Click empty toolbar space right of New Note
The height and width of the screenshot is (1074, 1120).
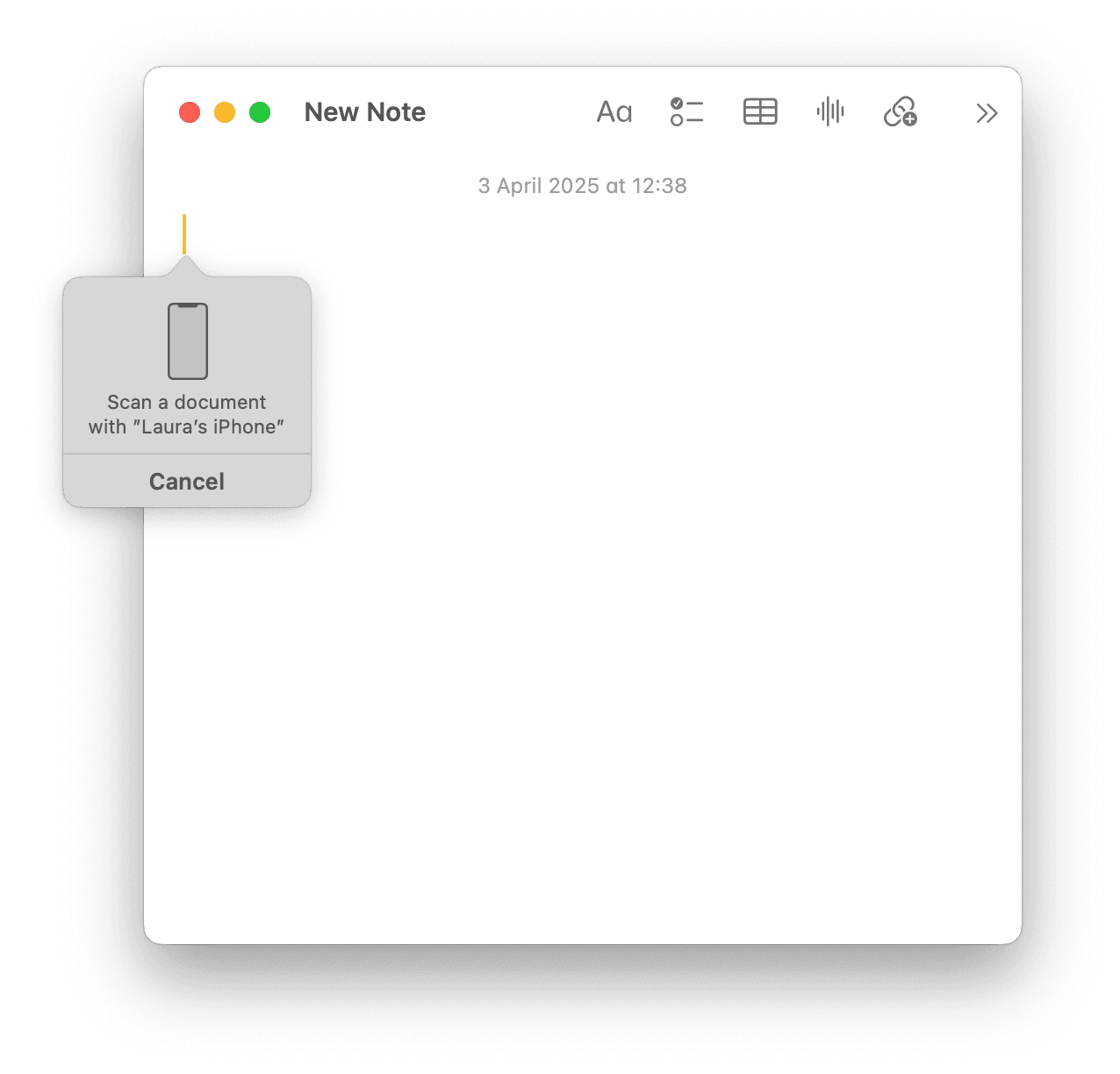(x=509, y=112)
